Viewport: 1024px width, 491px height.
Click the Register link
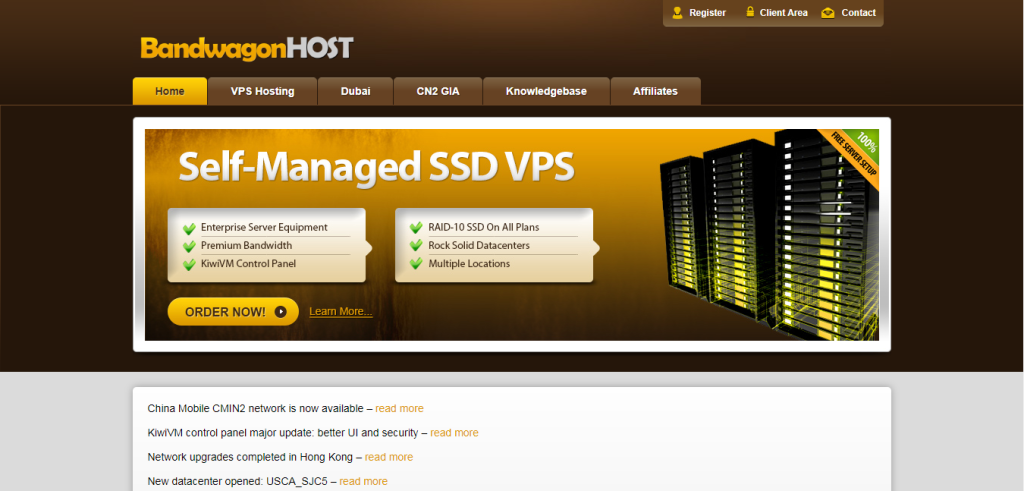coord(707,12)
